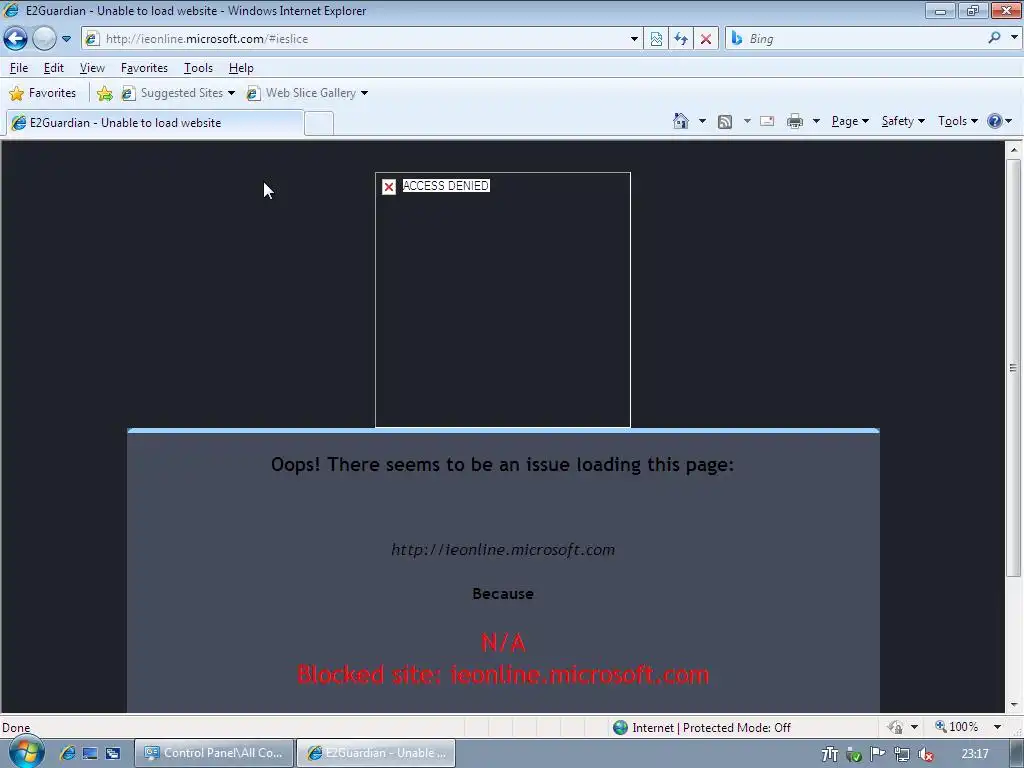Click the 7TT tray icon

pos(829,754)
